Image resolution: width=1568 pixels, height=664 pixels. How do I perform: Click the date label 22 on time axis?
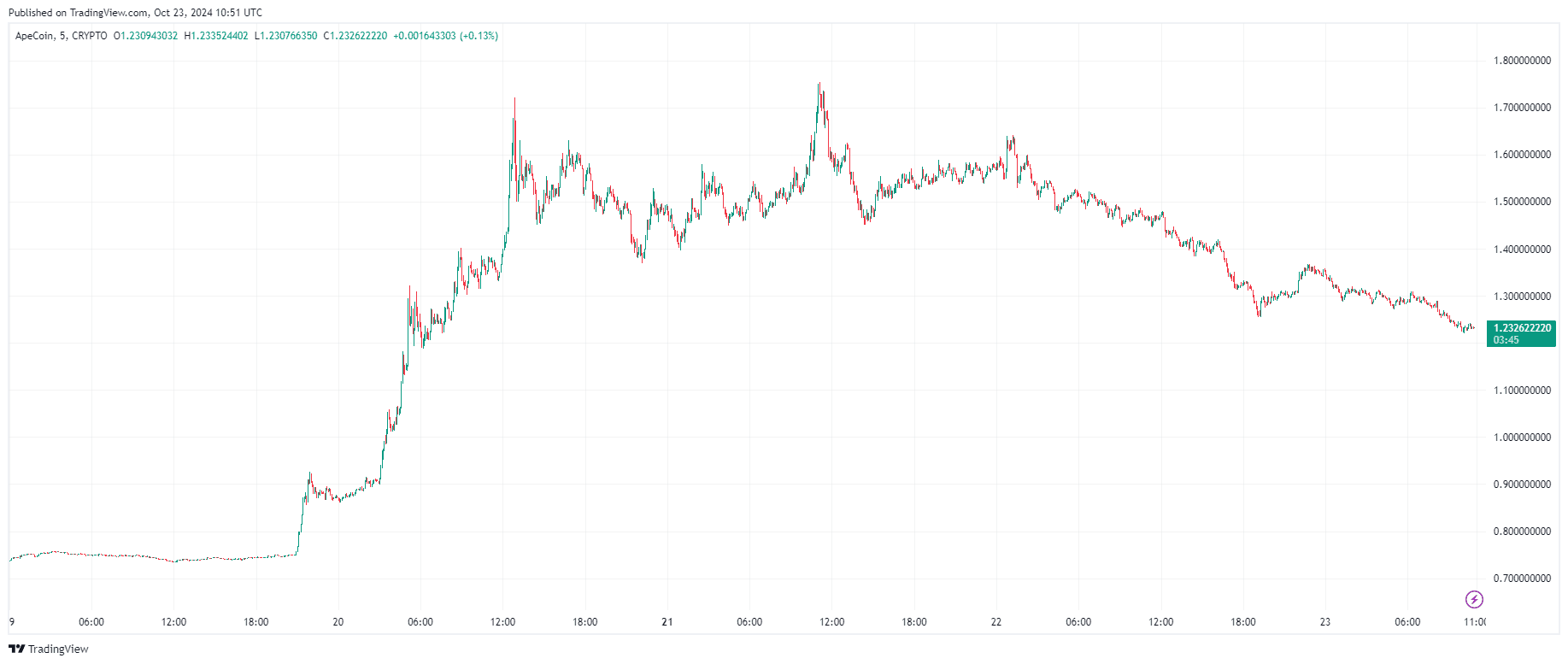point(996,622)
